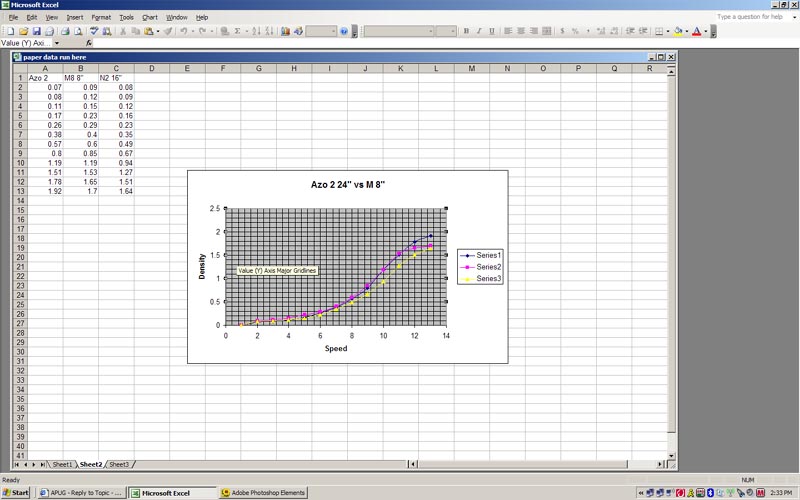This screenshot has width=800, height=500.
Task: Click the Center alignment icon
Action: click(x=520, y=31)
